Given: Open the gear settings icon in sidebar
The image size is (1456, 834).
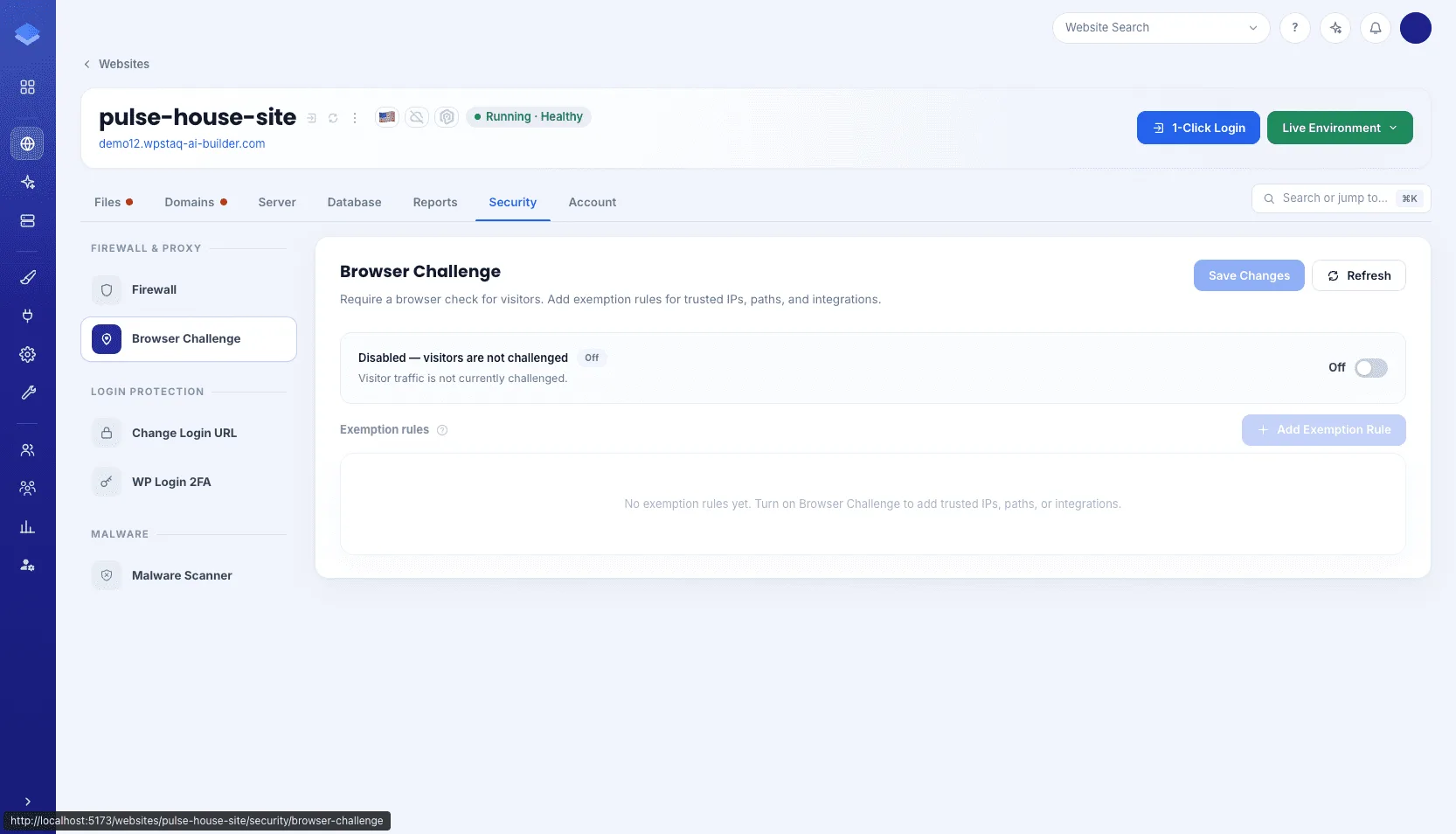Looking at the screenshot, I should [x=27, y=354].
